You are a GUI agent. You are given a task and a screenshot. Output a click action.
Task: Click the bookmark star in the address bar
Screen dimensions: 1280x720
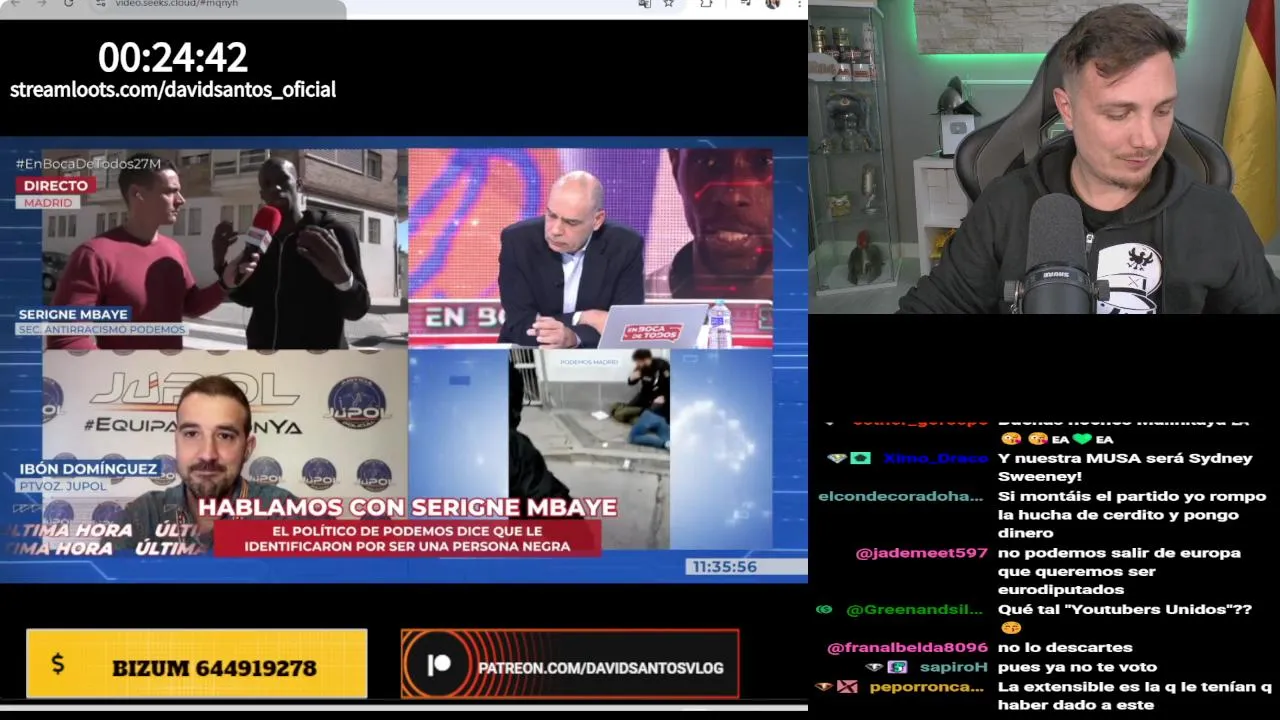coord(668,3)
